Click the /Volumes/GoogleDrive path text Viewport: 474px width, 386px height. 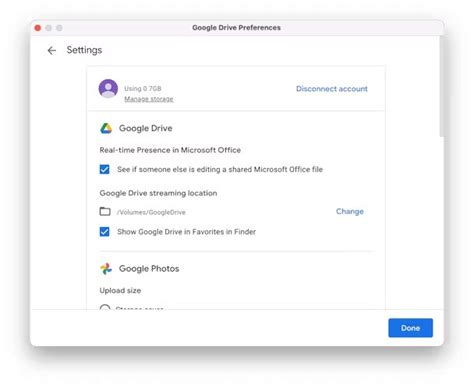(x=151, y=212)
